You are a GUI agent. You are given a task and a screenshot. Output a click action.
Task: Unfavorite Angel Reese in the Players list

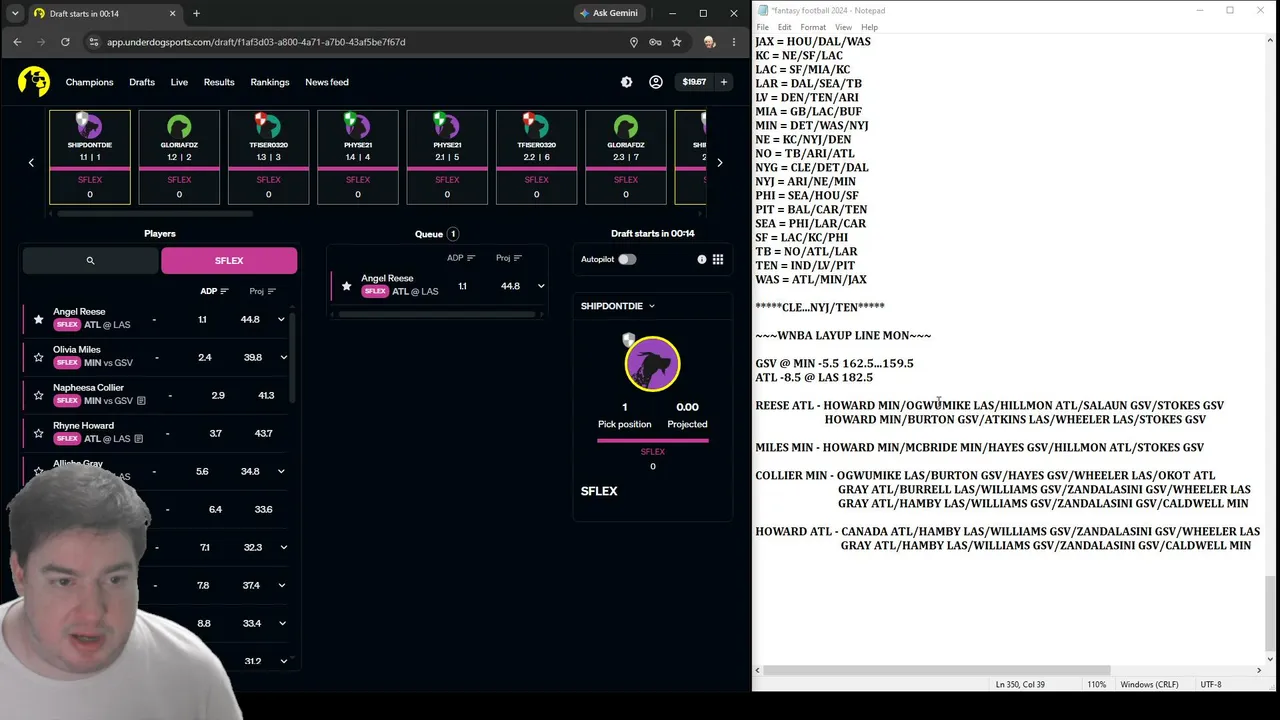coord(39,319)
